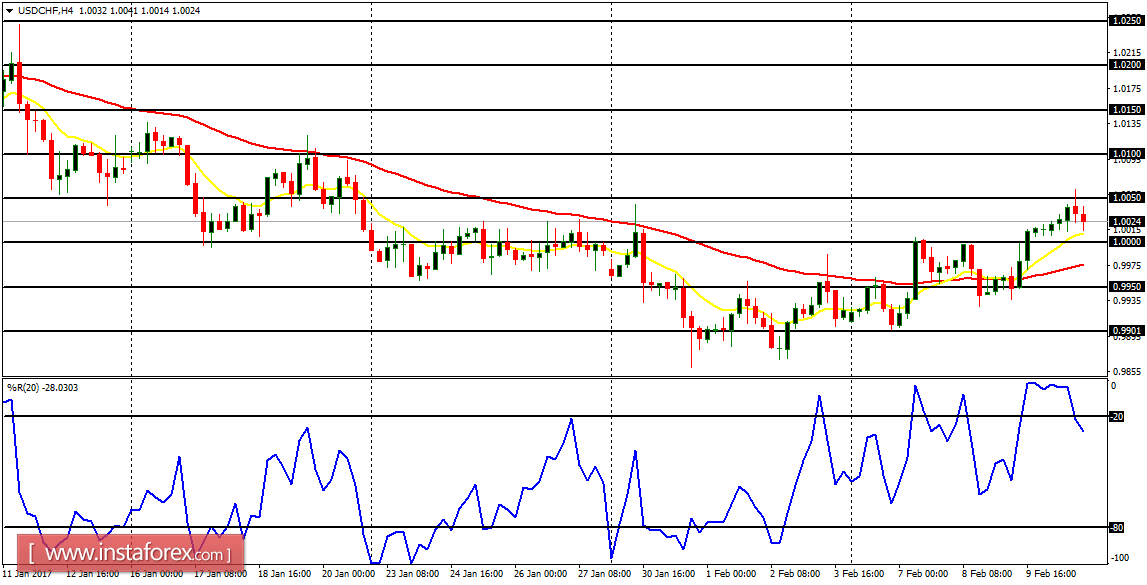Click the 1.0175 price axis value
This screenshot has width=1147, height=585.
1126,88
